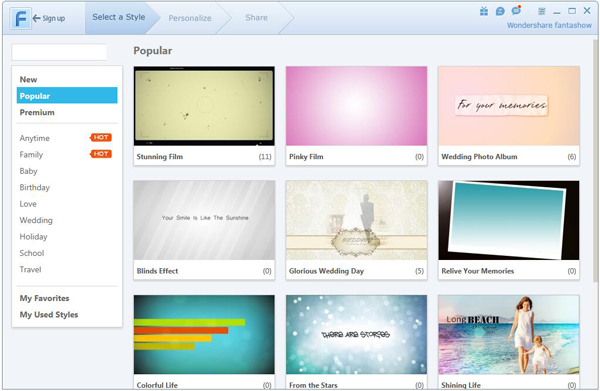Select the Stunning Film style thumbnail
Viewport: 600px width, 391px height.
204,106
